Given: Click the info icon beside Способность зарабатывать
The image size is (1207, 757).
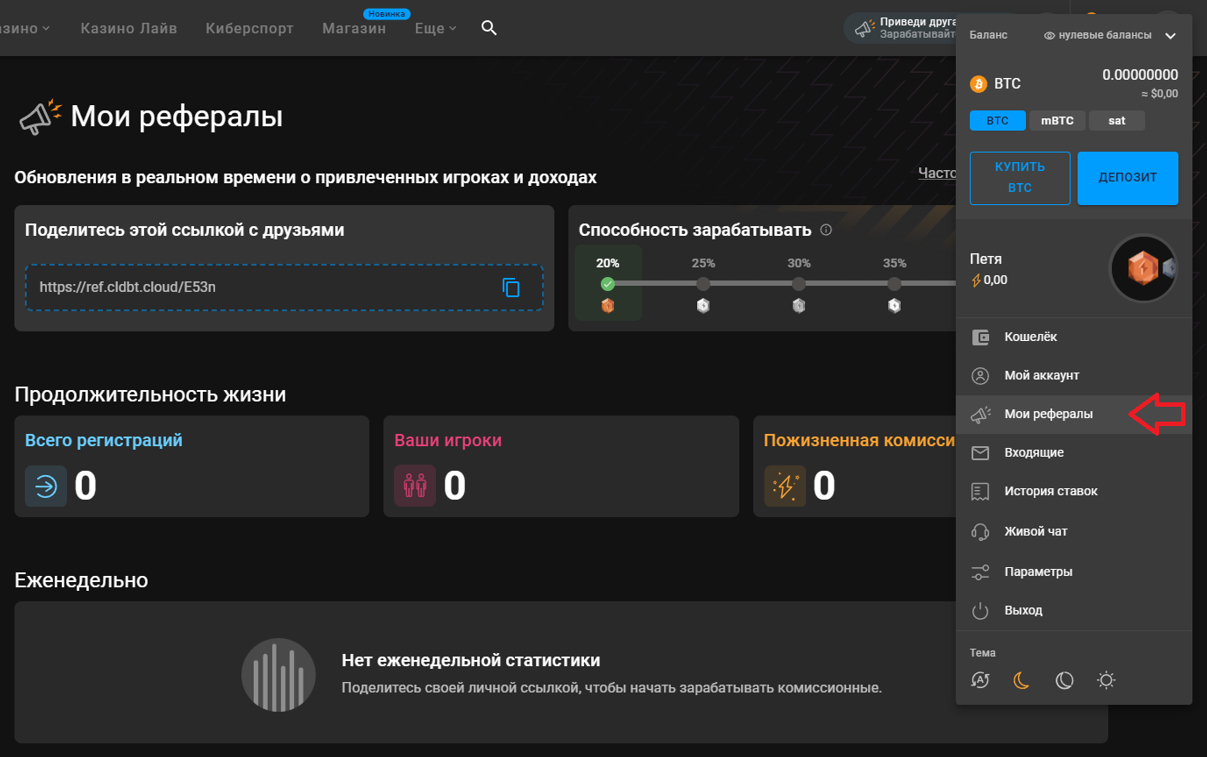Looking at the screenshot, I should click(826, 230).
